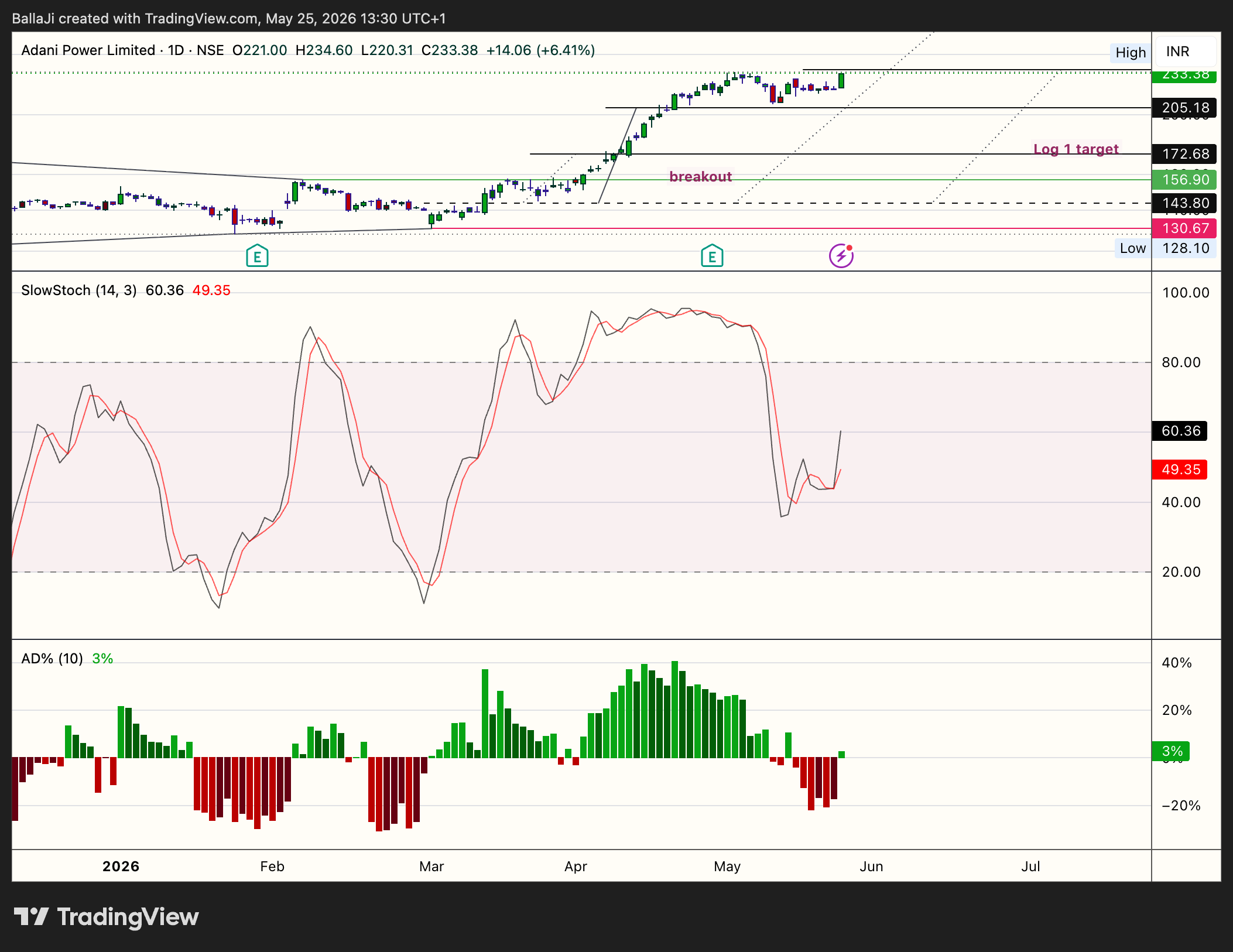Click the low value L220.31
The height and width of the screenshot is (952, 1233).
[x=387, y=50]
